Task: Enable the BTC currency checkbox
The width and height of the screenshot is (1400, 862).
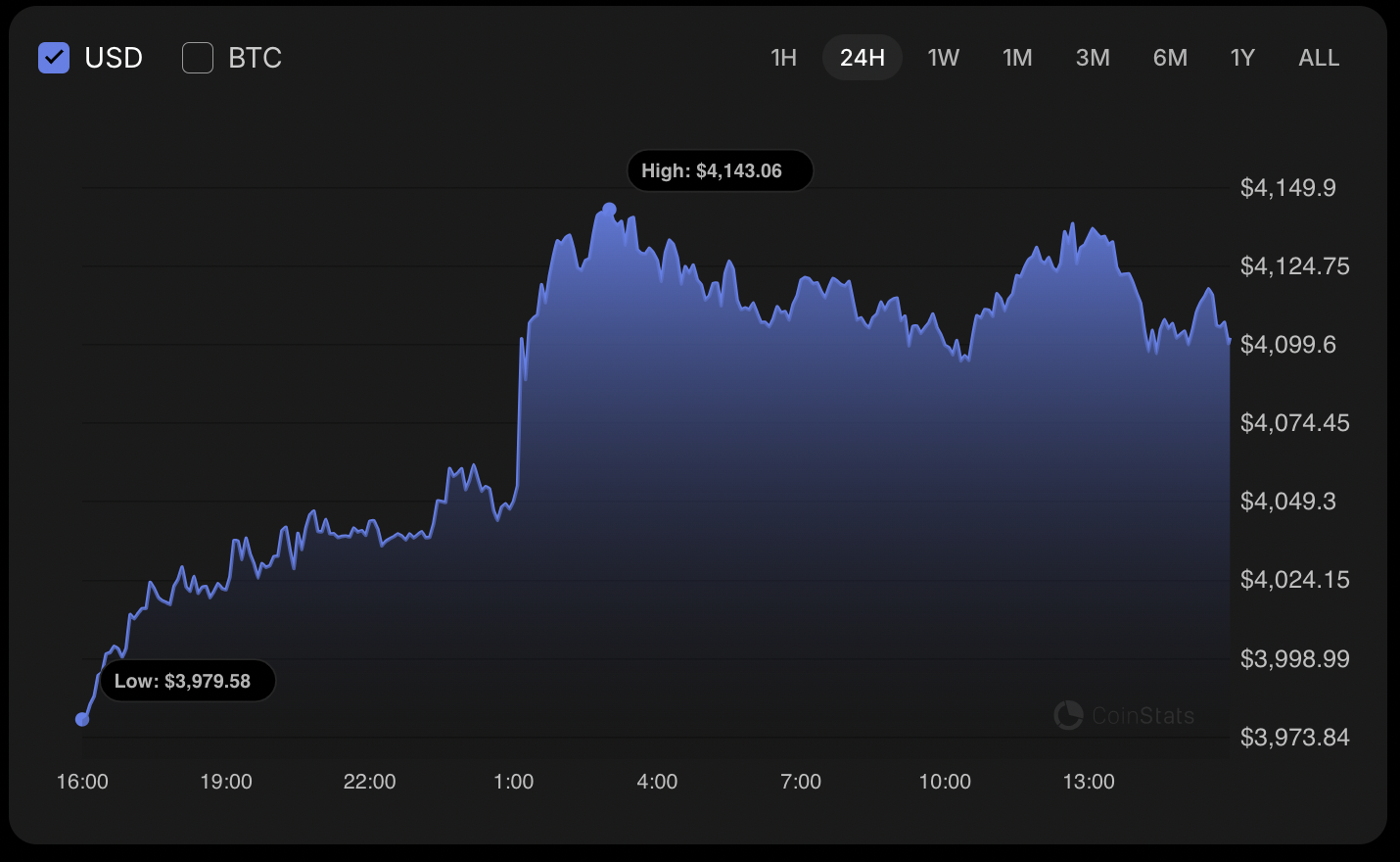Action: [x=198, y=58]
